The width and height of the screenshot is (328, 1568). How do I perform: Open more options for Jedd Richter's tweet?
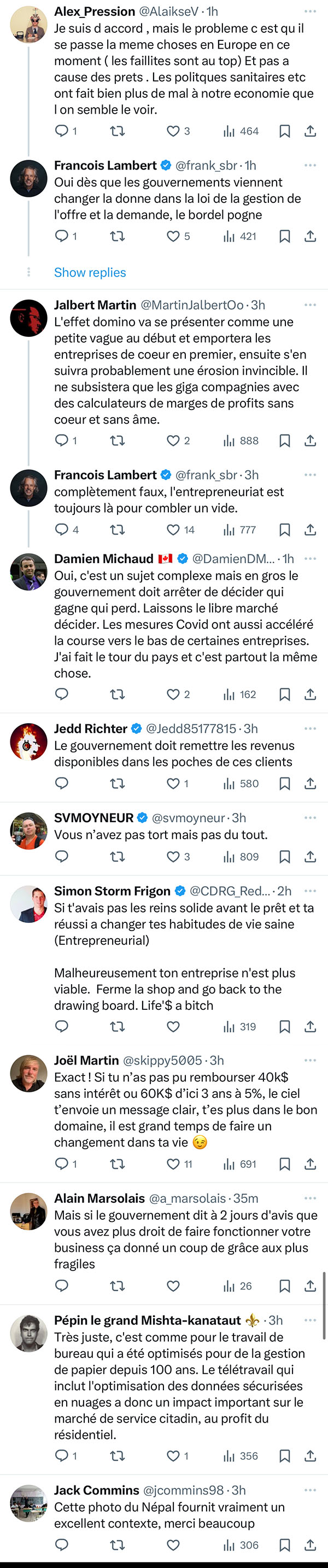click(x=311, y=729)
